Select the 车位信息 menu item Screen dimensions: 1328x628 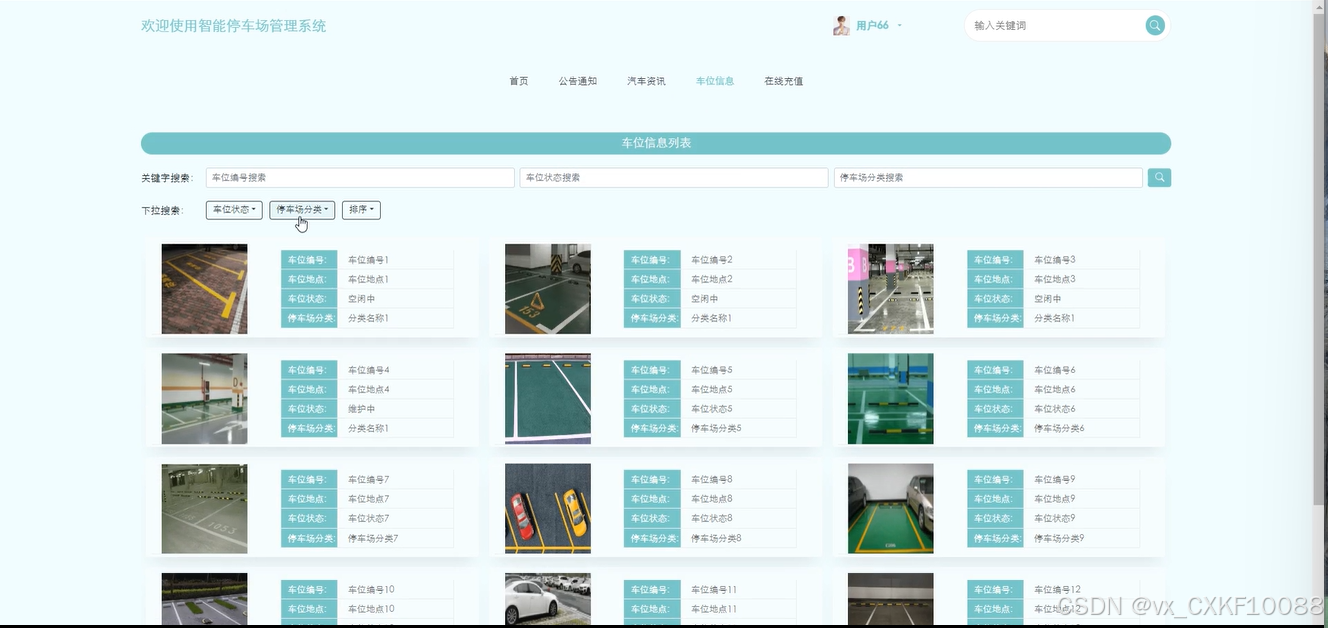715,81
